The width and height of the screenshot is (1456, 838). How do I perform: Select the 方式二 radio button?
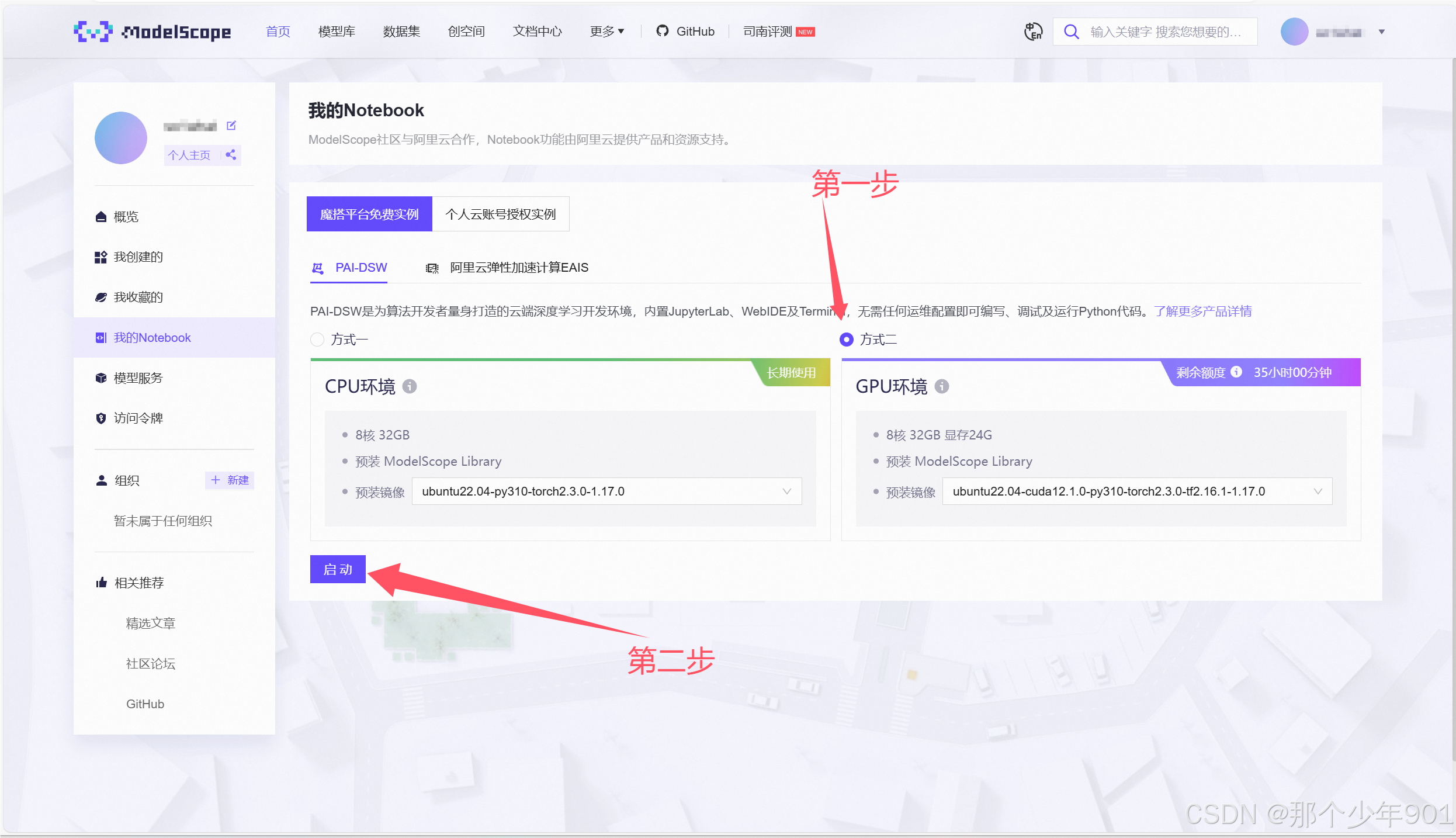click(x=846, y=340)
